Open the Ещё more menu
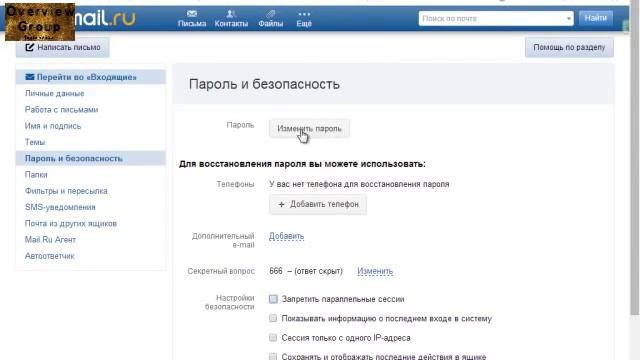Image resolution: width=640 pixels, height=360 pixels. [304, 19]
